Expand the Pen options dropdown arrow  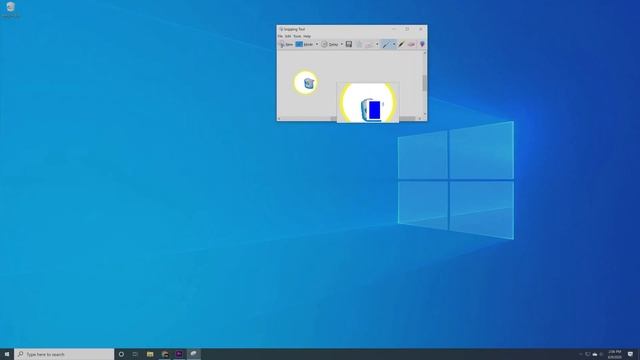(394, 44)
